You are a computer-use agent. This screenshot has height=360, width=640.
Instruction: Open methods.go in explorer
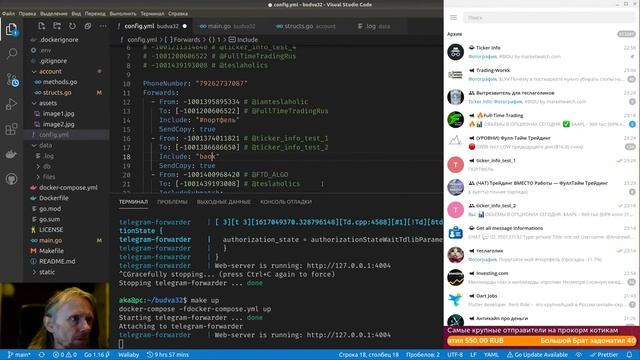point(60,82)
